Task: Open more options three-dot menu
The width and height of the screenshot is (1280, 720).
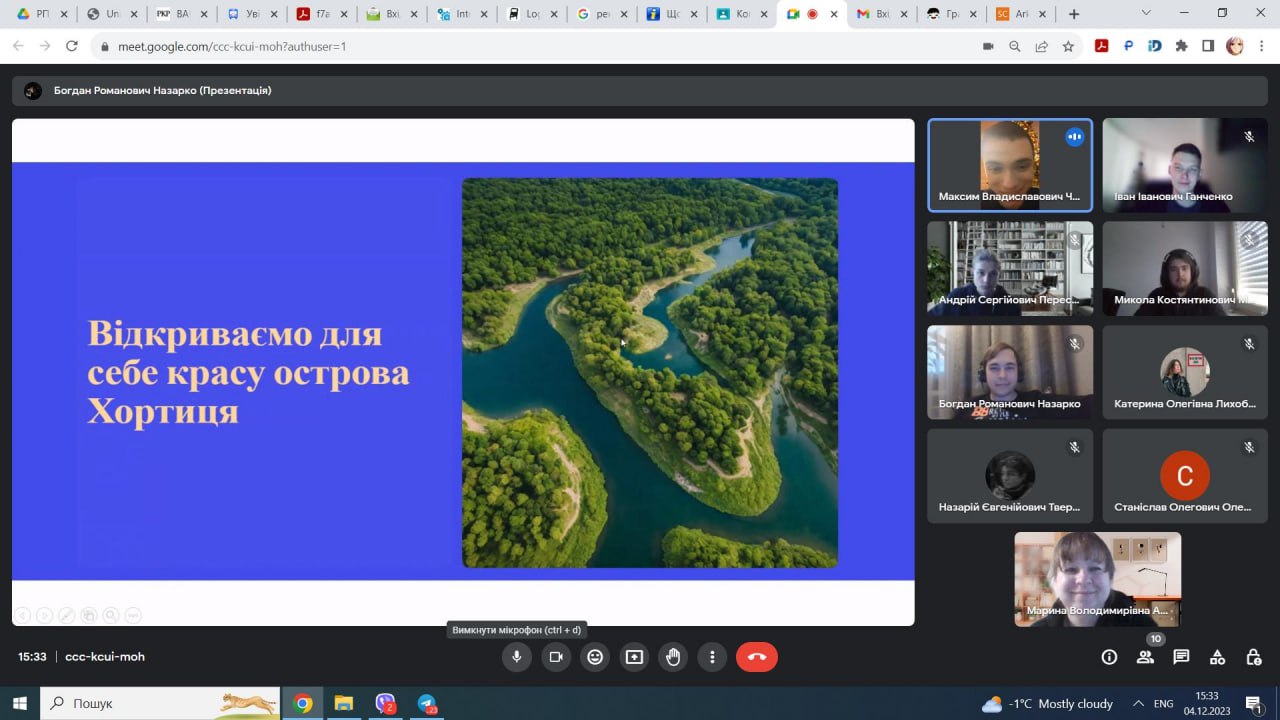Action: click(712, 657)
